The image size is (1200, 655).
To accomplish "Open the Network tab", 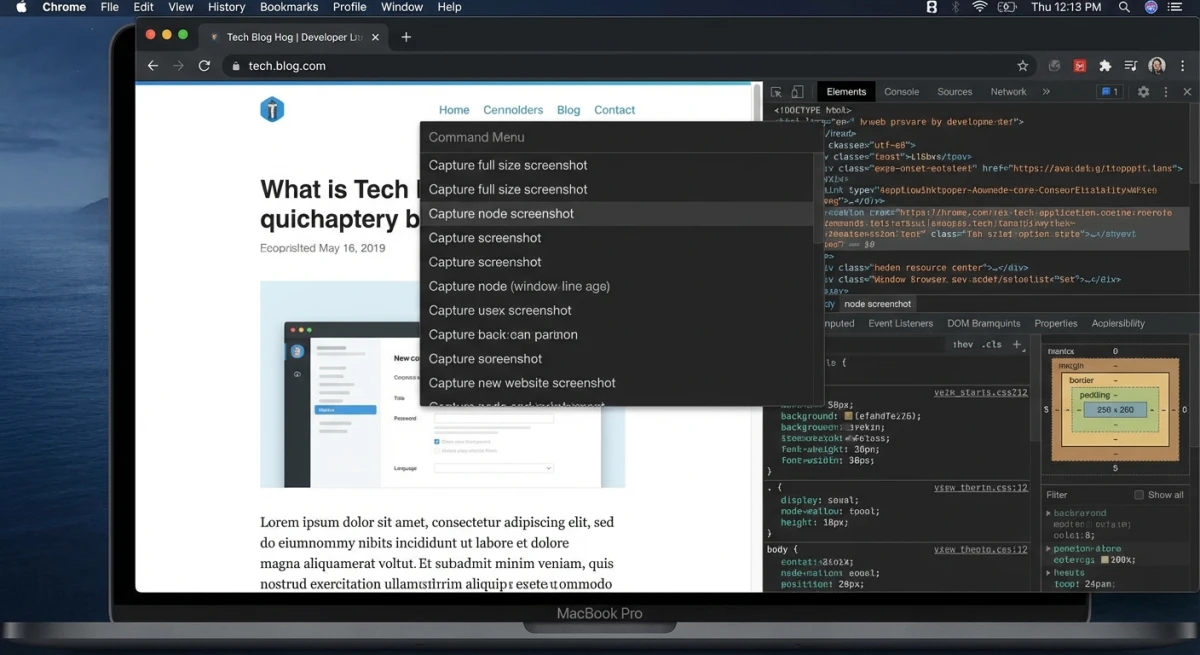I will 1008,92.
